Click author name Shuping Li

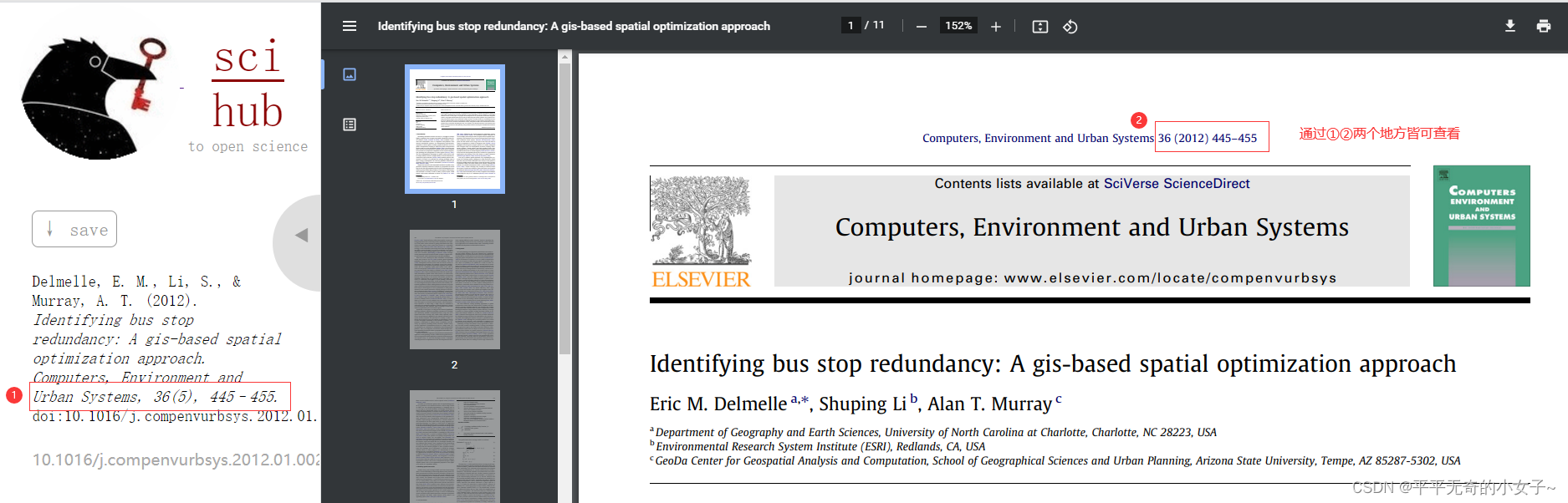(x=863, y=404)
